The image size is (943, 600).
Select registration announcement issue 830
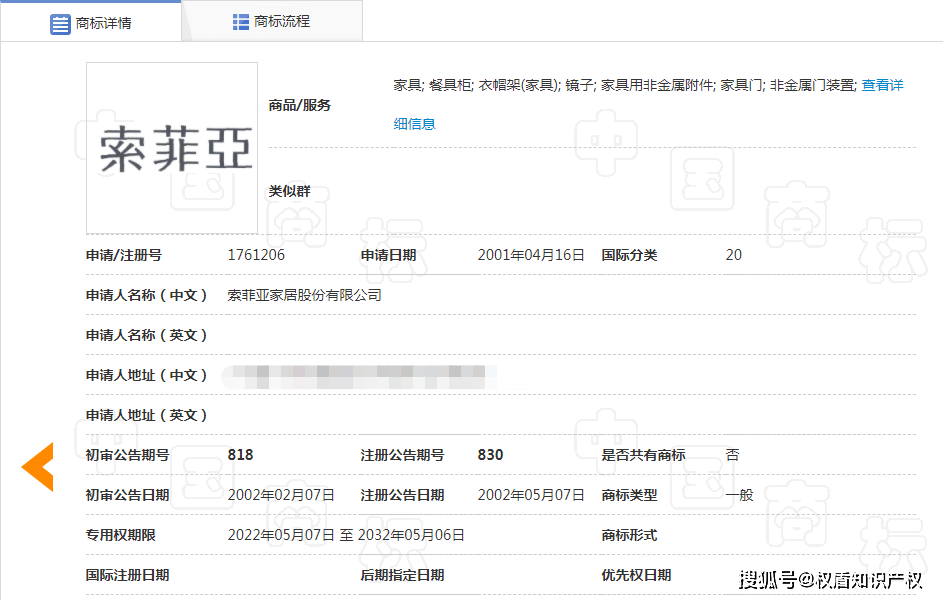[x=490, y=455]
